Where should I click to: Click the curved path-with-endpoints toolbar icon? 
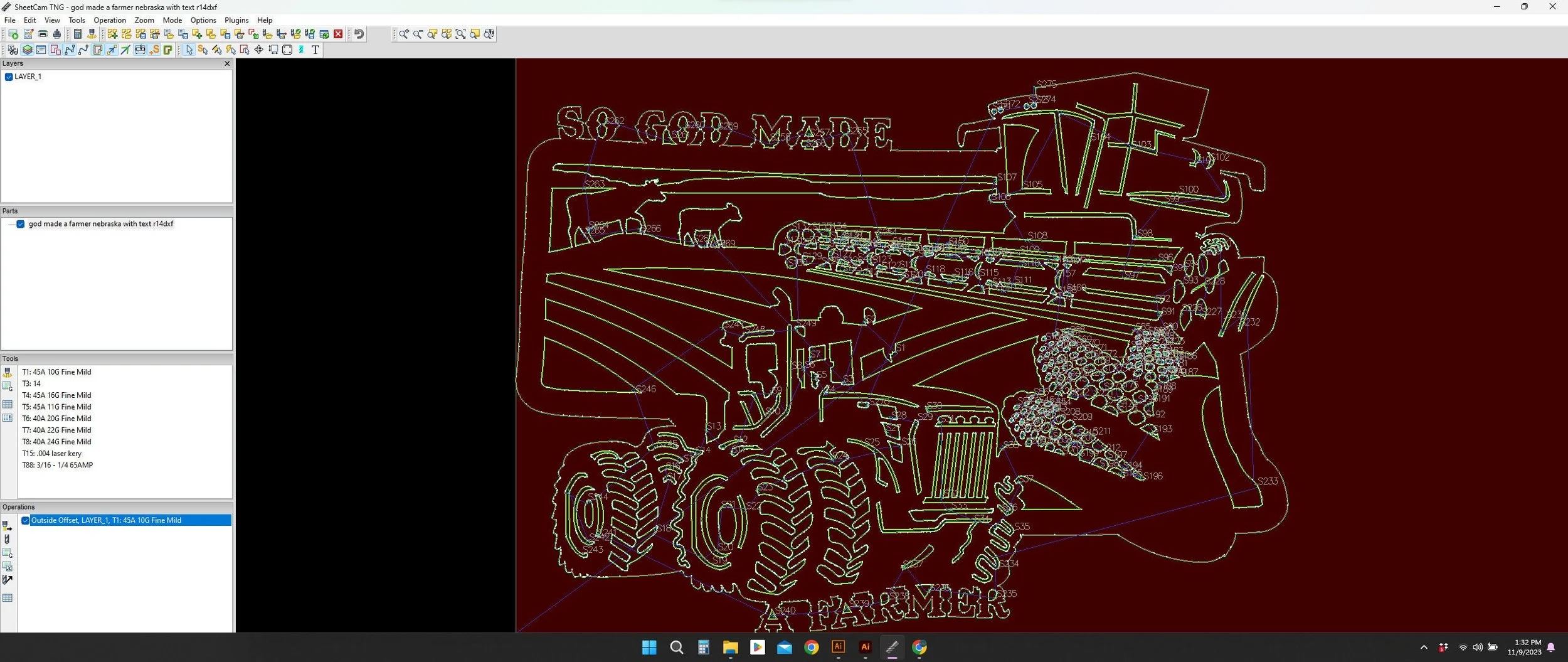tap(83, 50)
